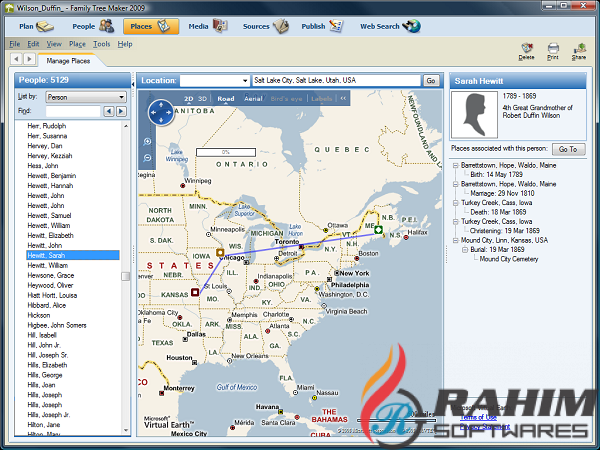The image size is (600, 450).
Task: Select Hewitt, Elizabeth in the list
Action: (x=51, y=235)
